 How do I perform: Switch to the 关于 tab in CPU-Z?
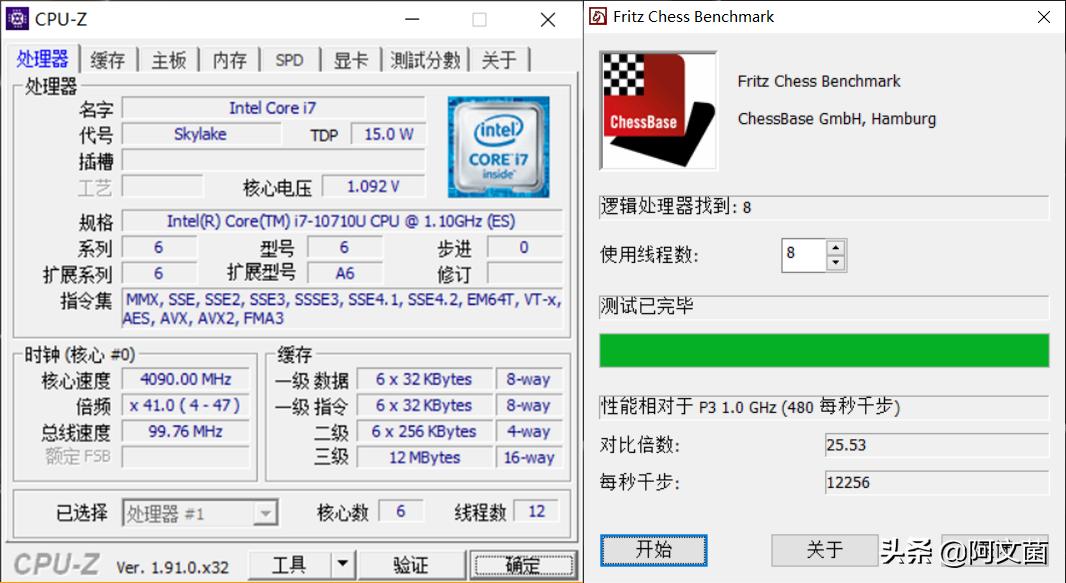tap(499, 60)
